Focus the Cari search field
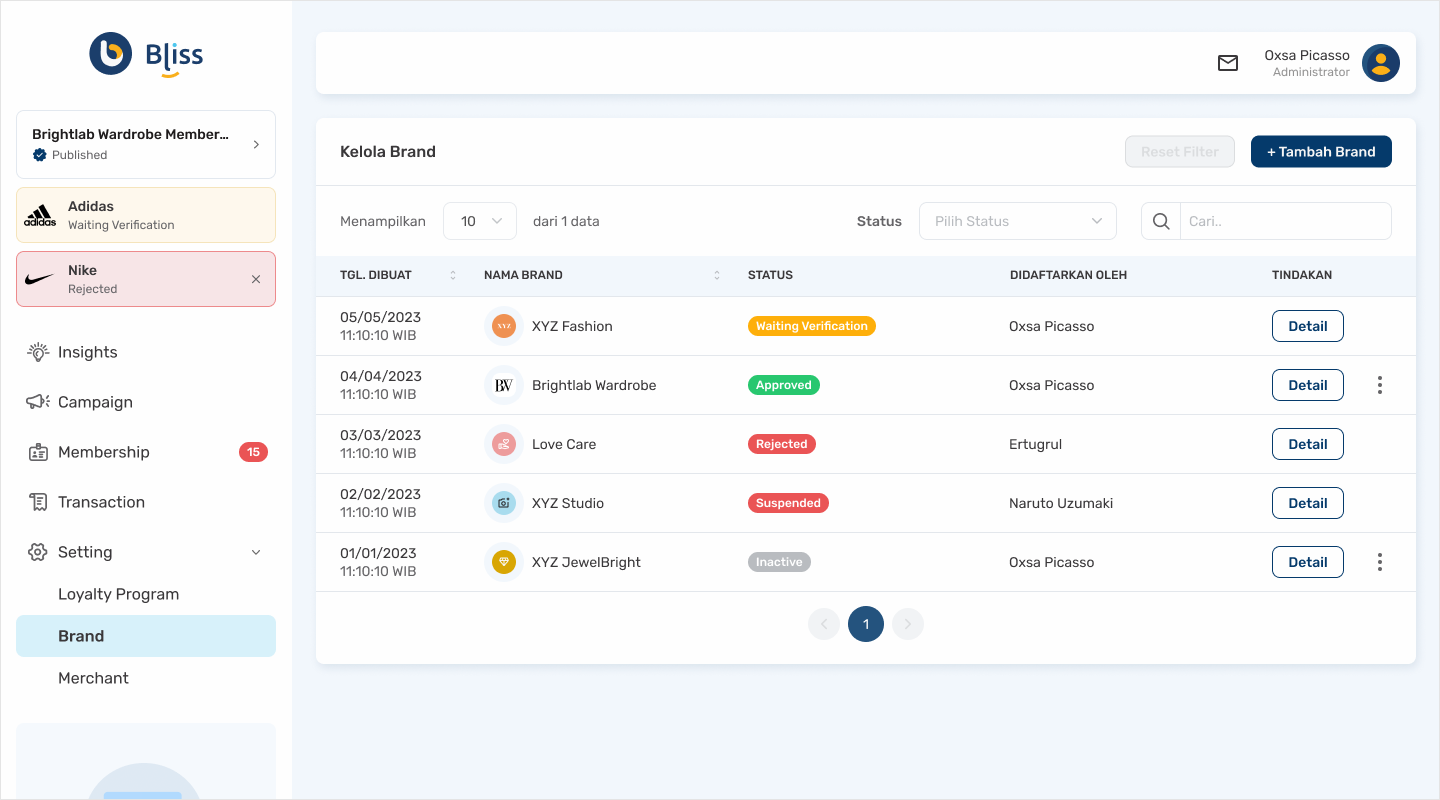This screenshot has width=1440, height=800. point(1286,221)
